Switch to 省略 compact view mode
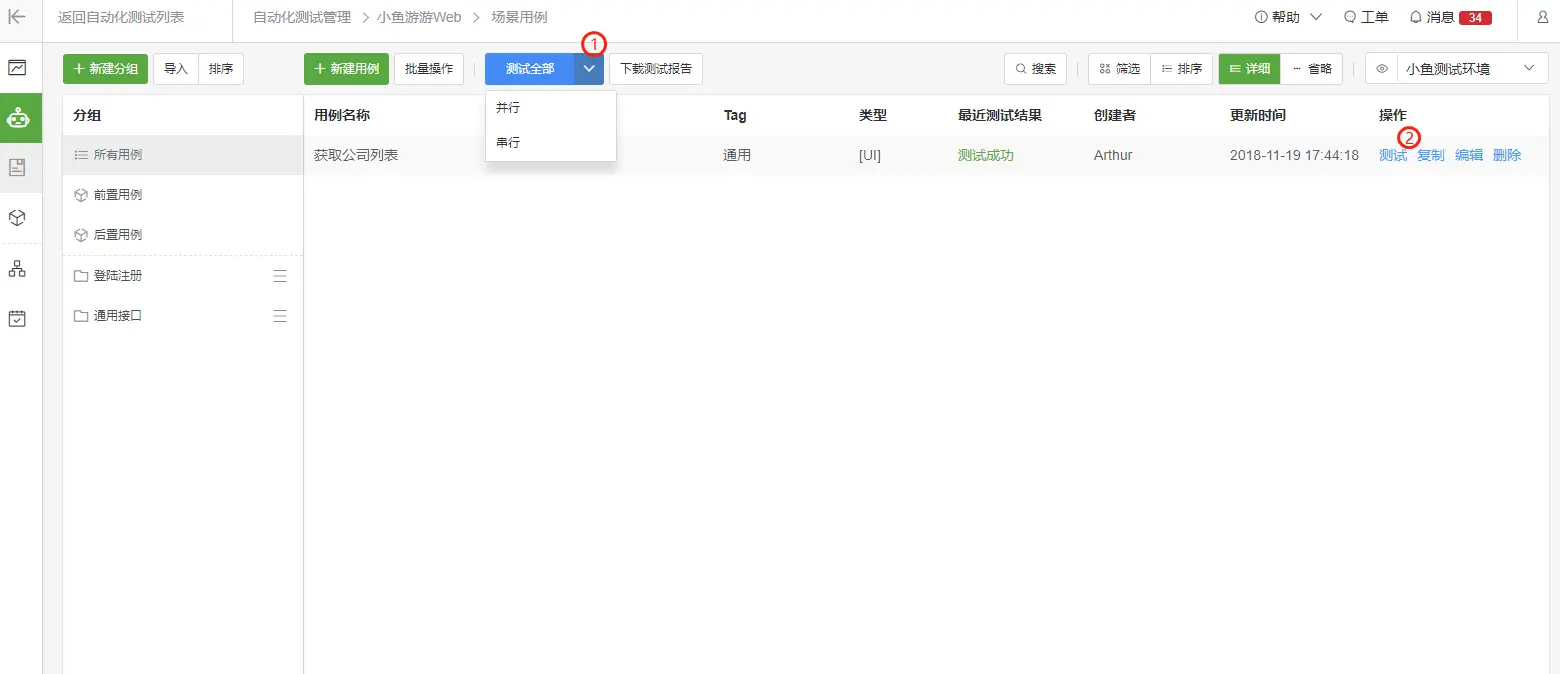Viewport: 1560px width, 674px height. click(x=1312, y=68)
